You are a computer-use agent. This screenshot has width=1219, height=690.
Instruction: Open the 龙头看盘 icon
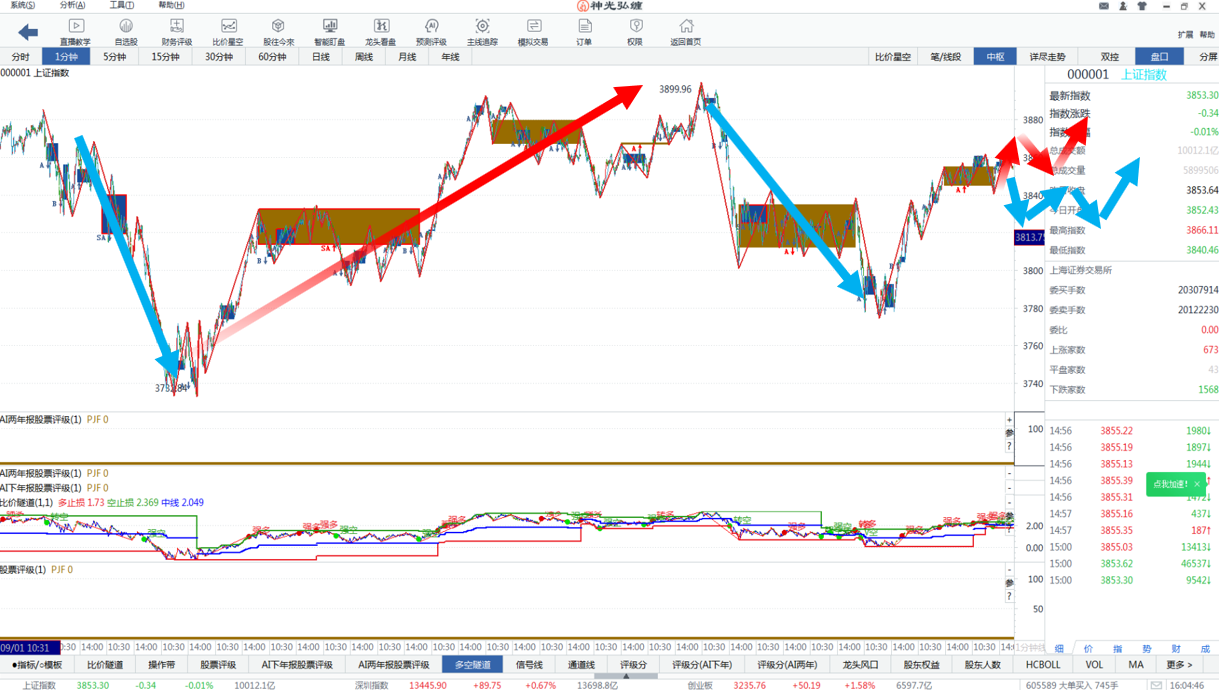tap(380, 31)
